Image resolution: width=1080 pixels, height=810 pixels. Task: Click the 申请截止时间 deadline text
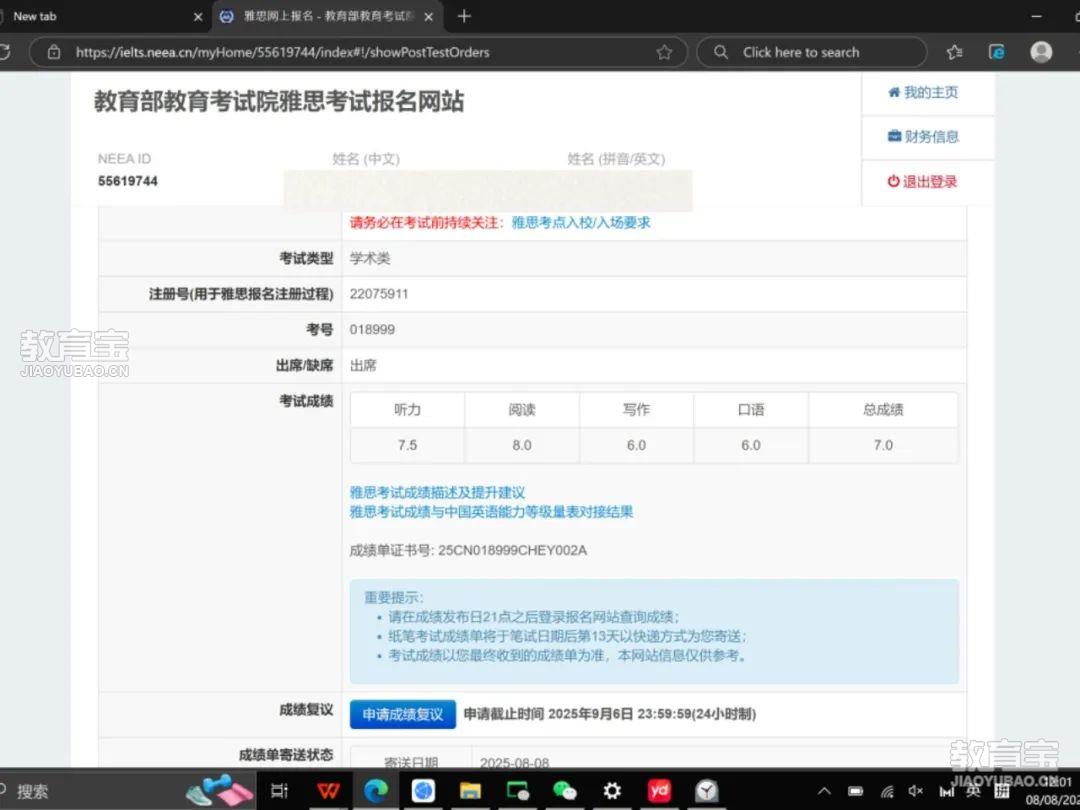pos(610,714)
